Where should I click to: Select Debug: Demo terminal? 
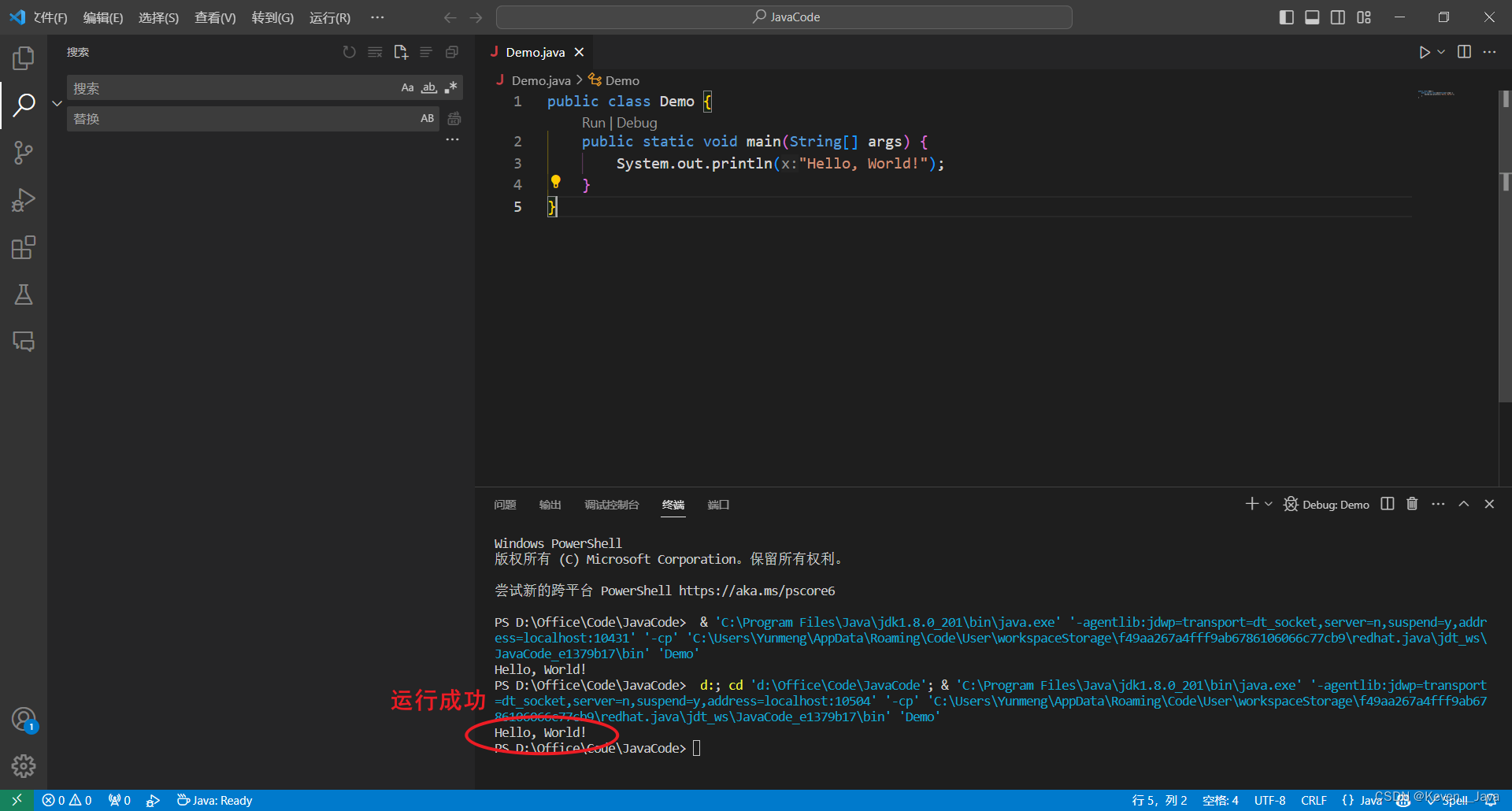point(1326,505)
